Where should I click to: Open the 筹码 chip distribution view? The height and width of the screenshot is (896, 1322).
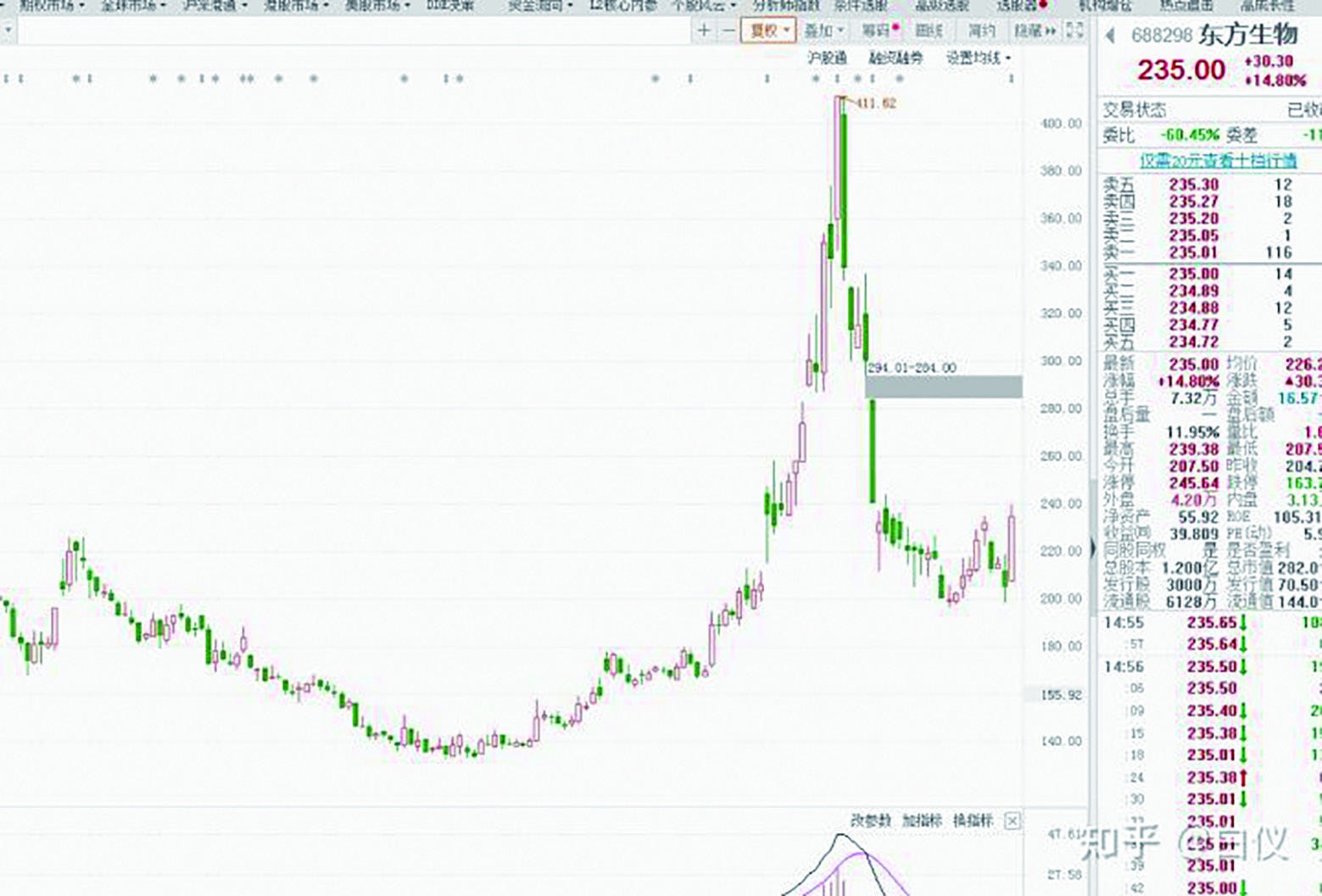click(x=879, y=31)
